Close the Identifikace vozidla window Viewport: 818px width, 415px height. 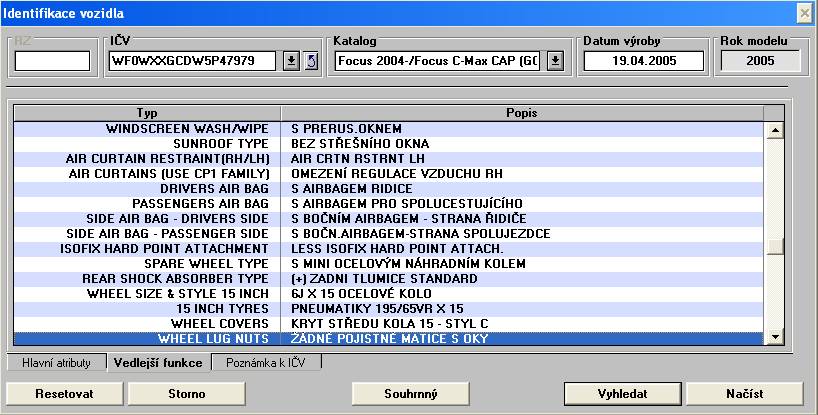[x=803, y=12]
